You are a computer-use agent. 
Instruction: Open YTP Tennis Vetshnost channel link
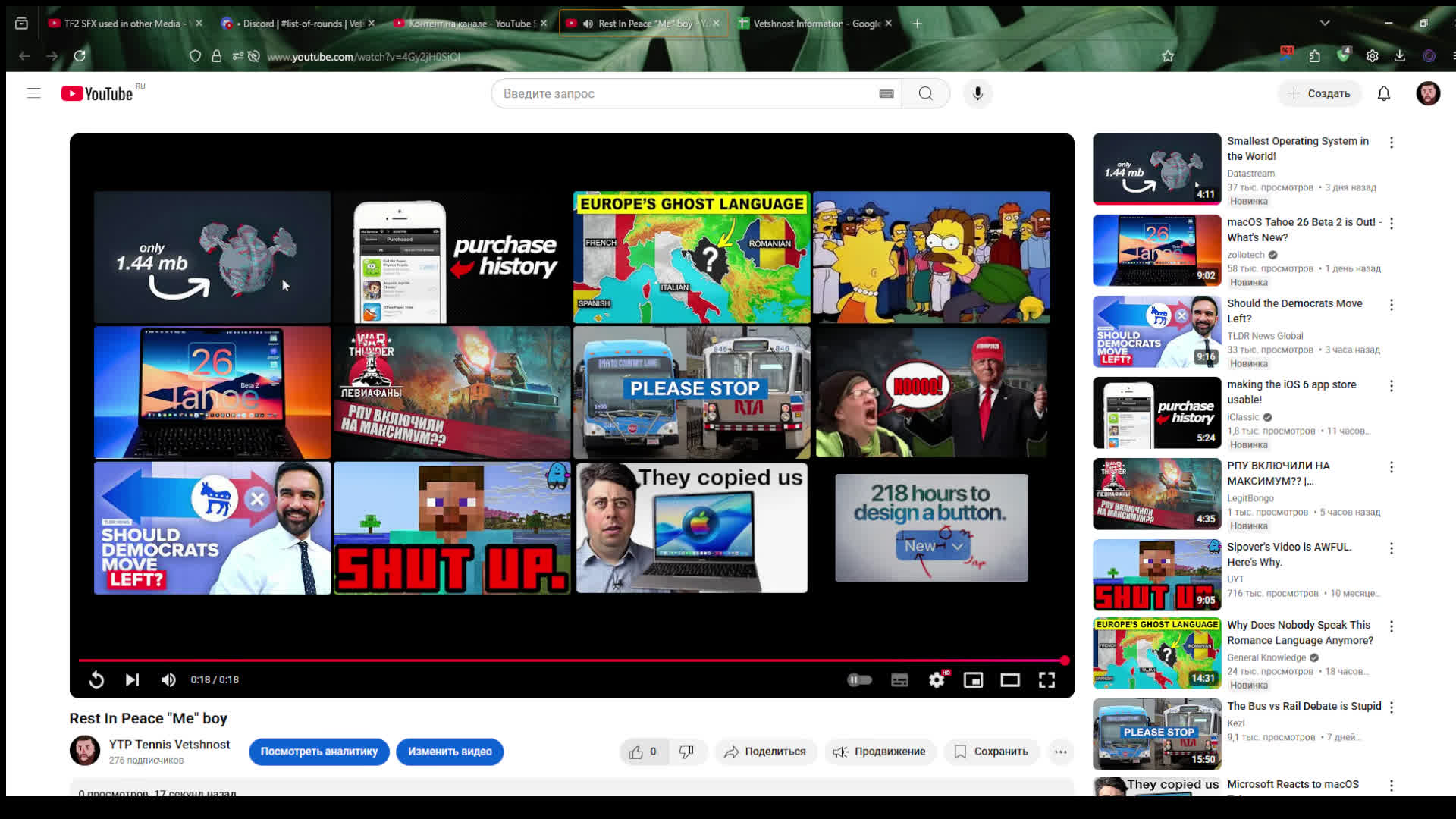169,745
